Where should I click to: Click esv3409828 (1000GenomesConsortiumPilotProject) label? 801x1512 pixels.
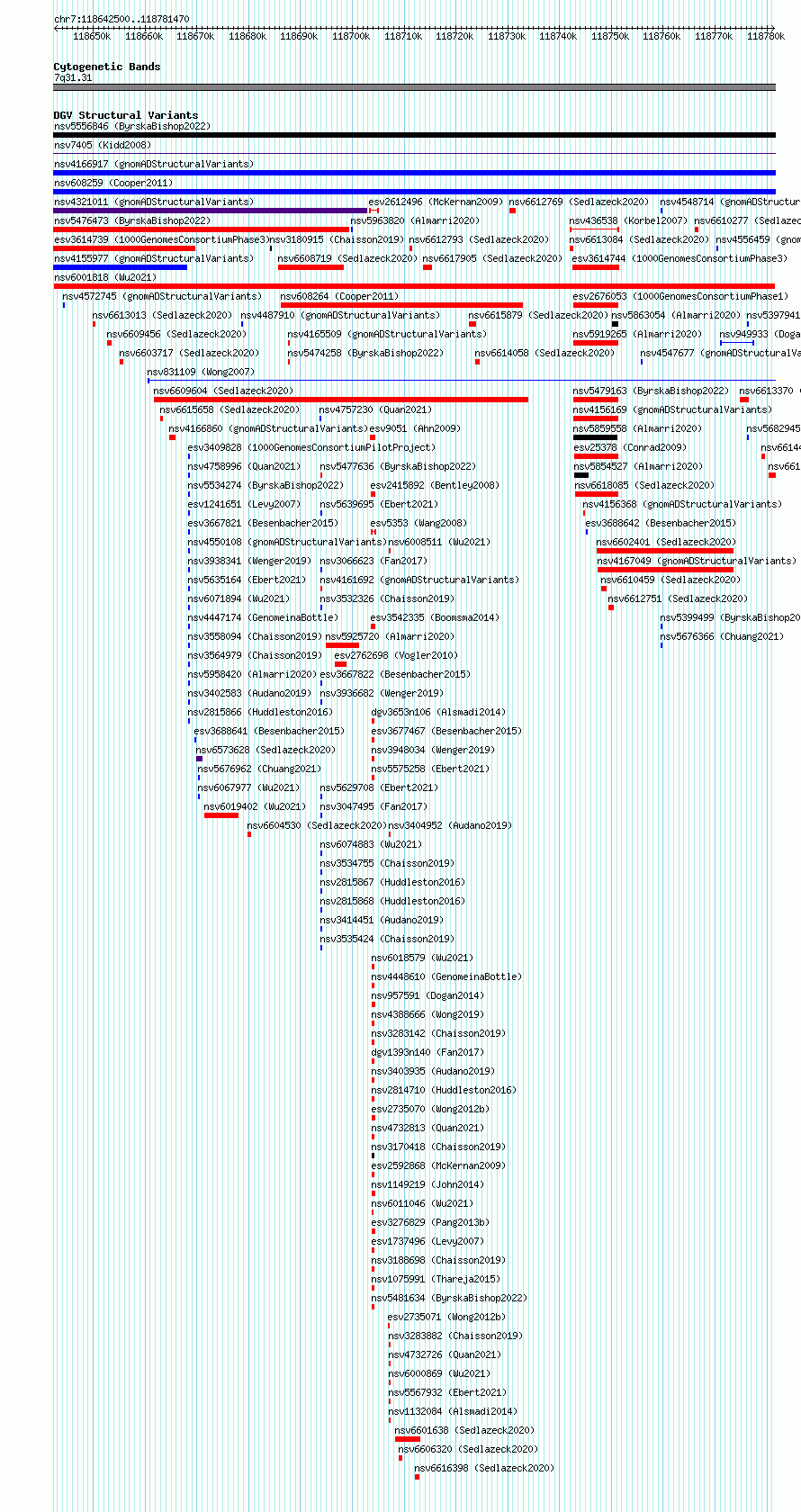[x=311, y=447]
